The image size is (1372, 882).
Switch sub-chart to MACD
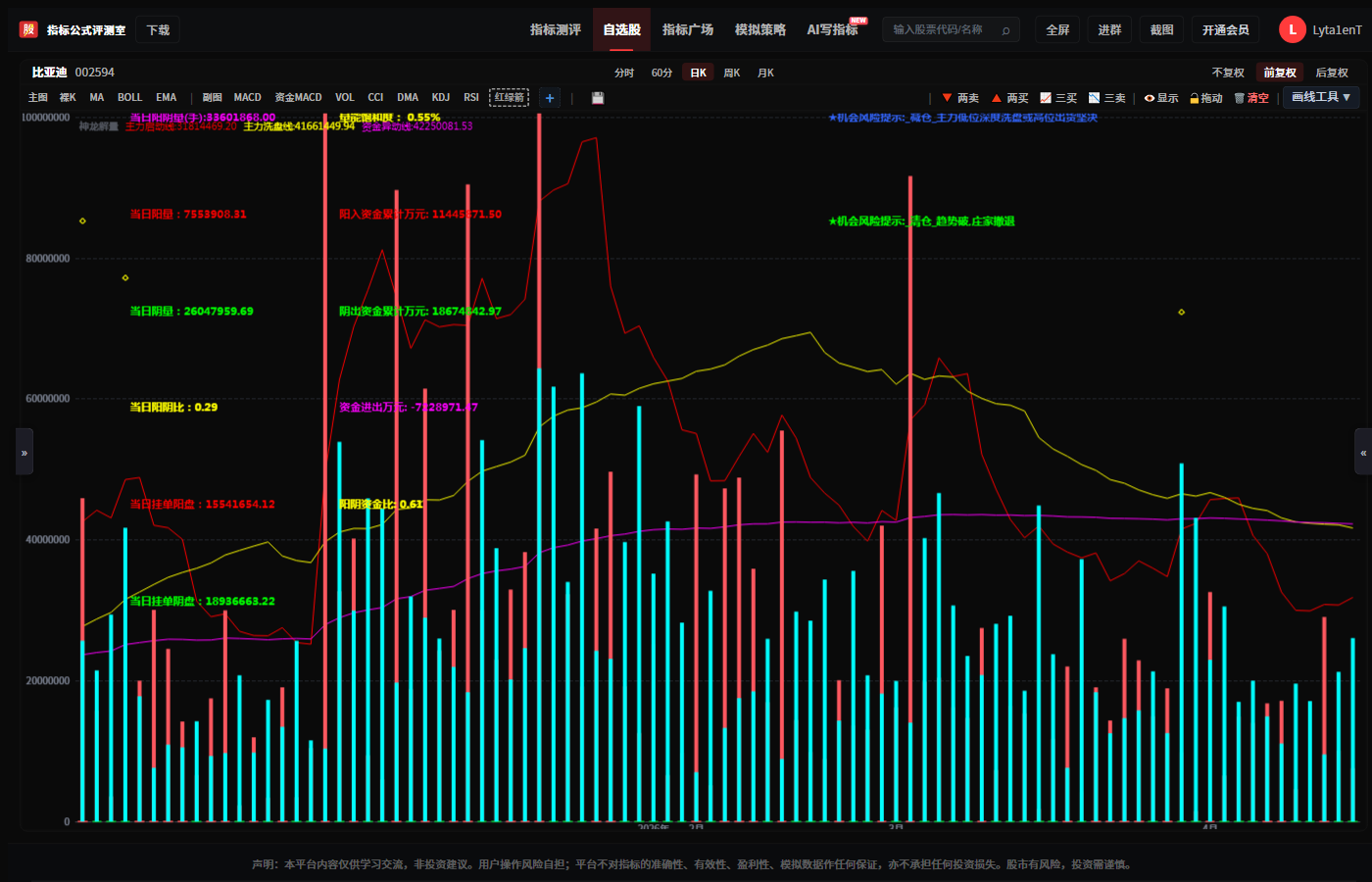(x=248, y=98)
